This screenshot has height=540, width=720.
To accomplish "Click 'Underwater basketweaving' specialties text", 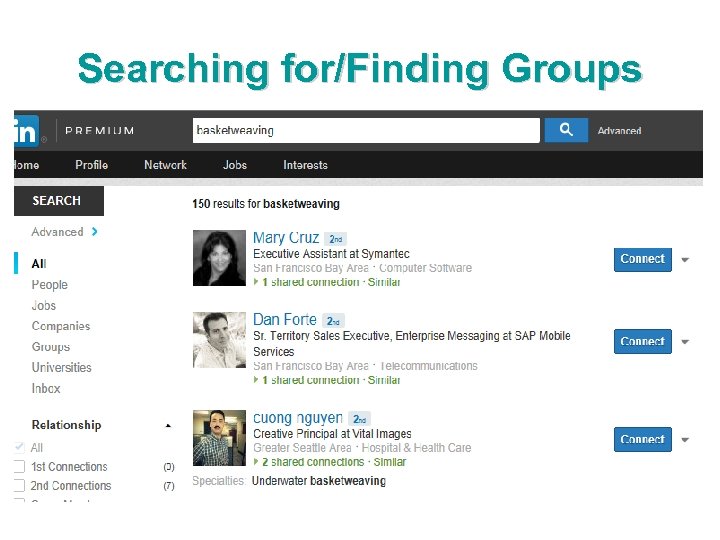I will click(x=319, y=481).
